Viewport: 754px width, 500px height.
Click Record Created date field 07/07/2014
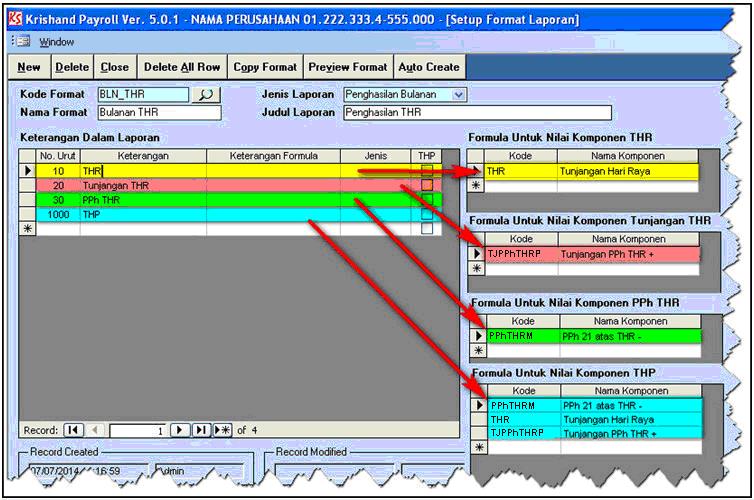click(87, 471)
